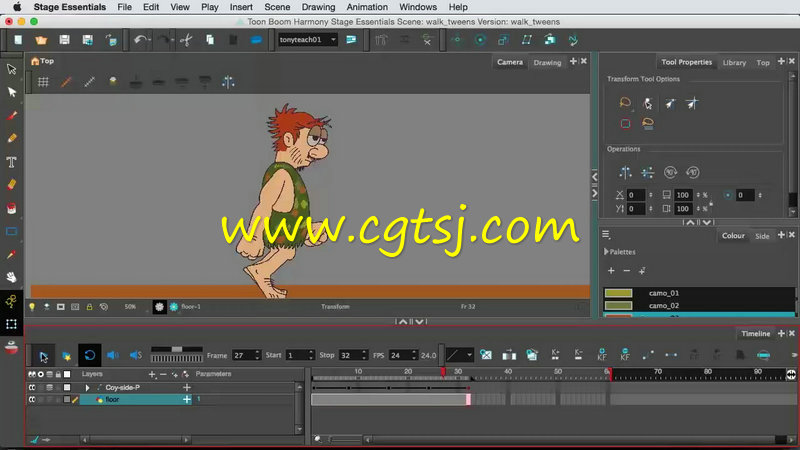Select the Paint bucket tool
This screenshot has height=450, width=800.
pos(11,208)
